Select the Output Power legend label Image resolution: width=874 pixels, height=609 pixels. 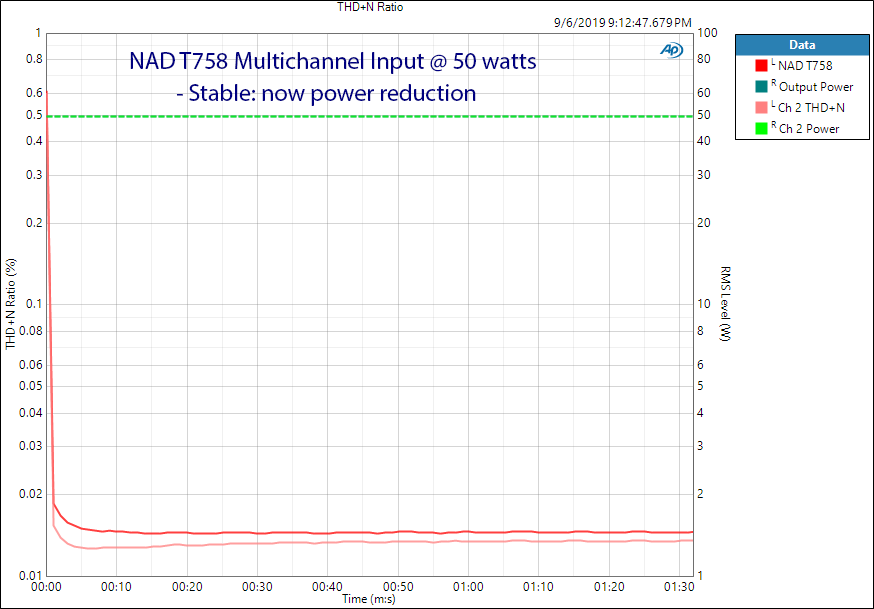[816, 87]
